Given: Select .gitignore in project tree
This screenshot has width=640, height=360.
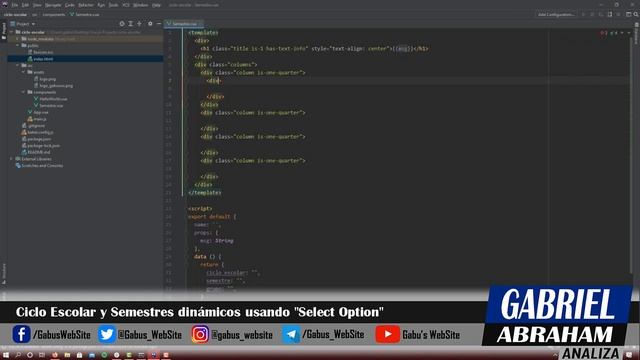Looking at the screenshot, I should (x=33, y=126).
